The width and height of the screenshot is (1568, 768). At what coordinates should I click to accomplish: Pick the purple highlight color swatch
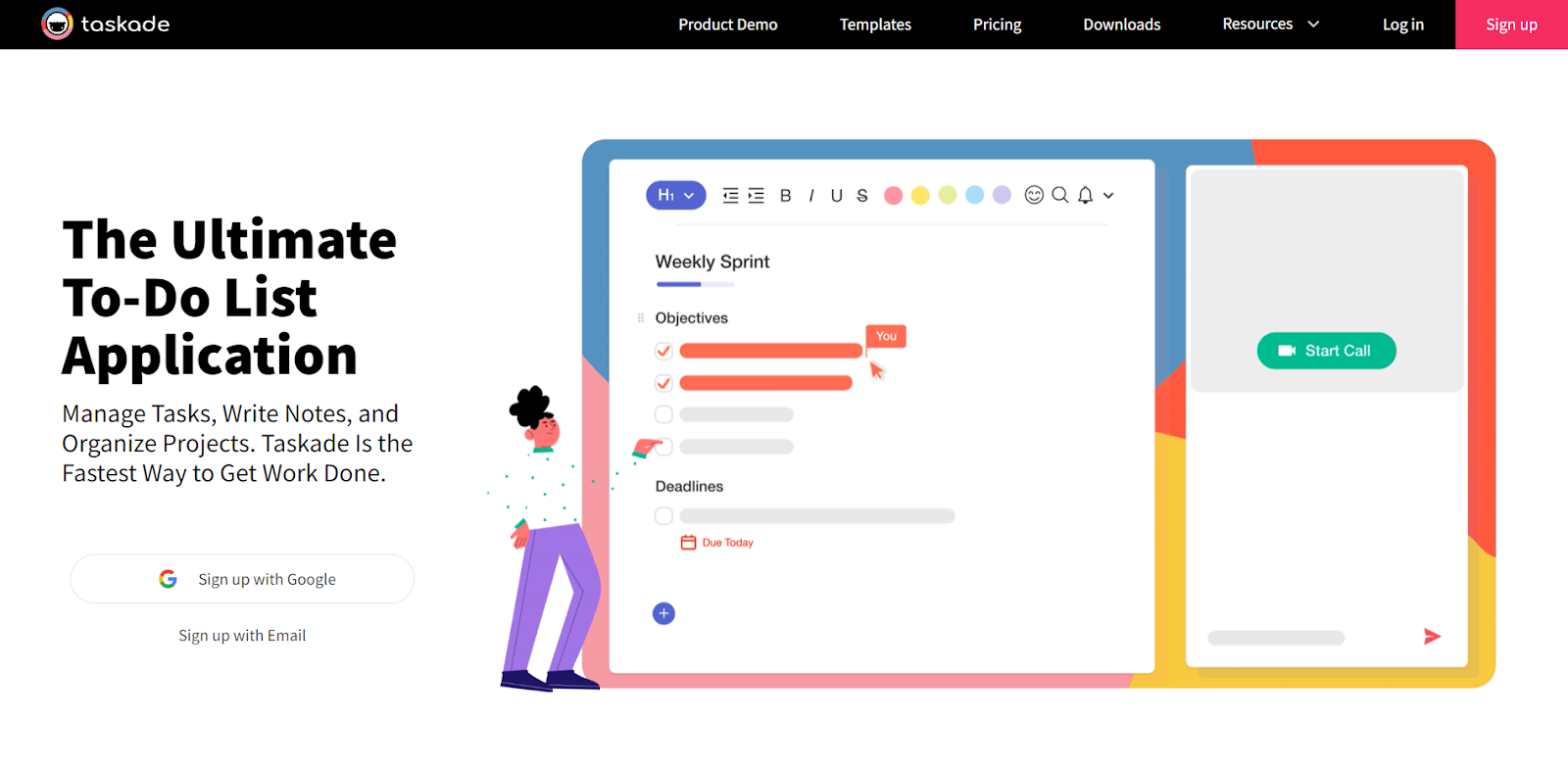coord(1002,195)
